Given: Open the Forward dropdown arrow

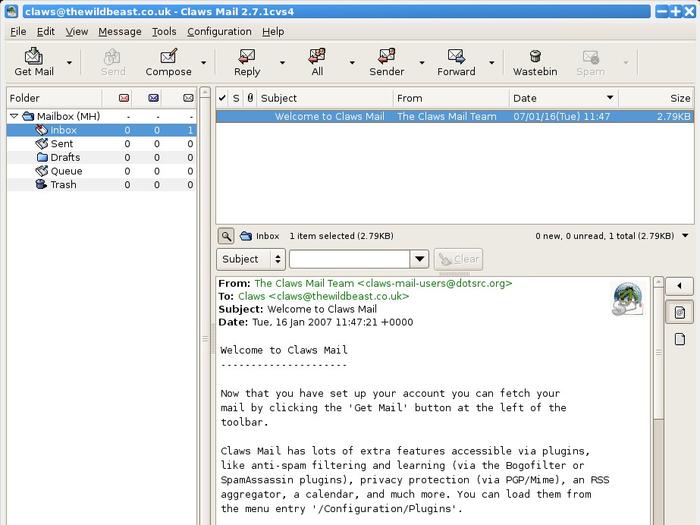Looking at the screenshot, I should [492, 62].
